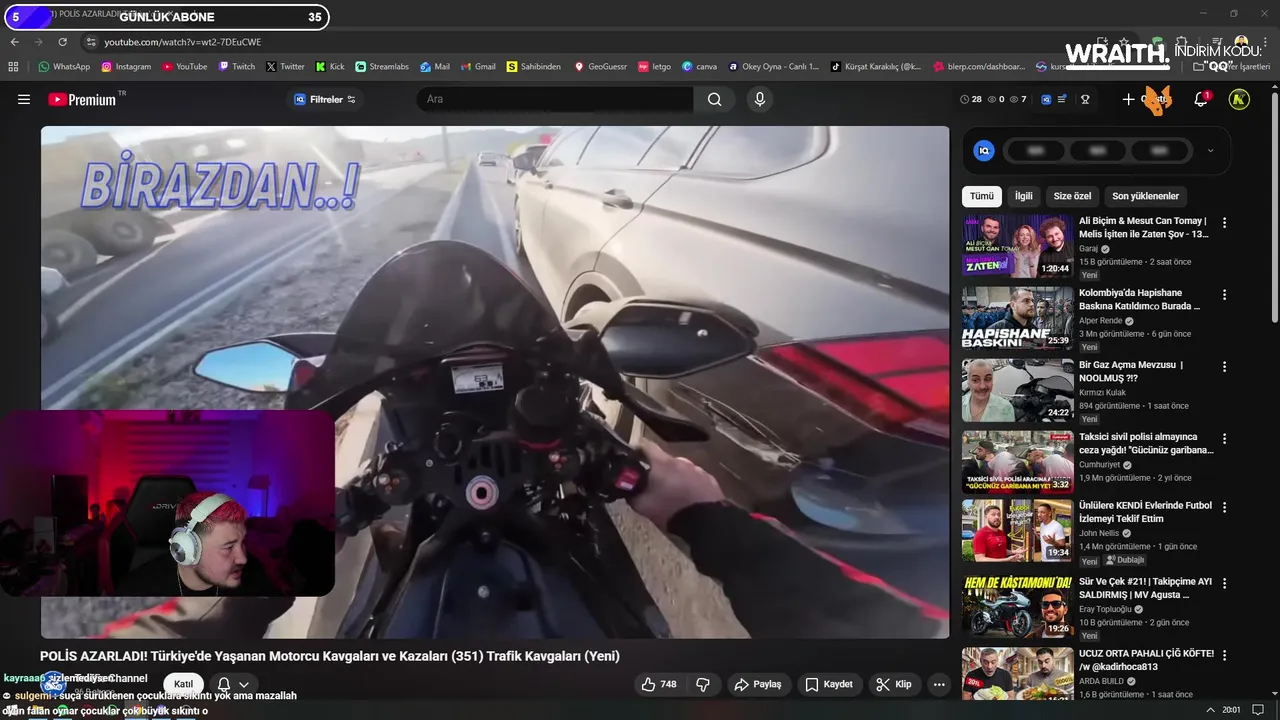Join the channel with Katıl button
1280x720 pixels.
pyautogui.click(x=184, y=684)
